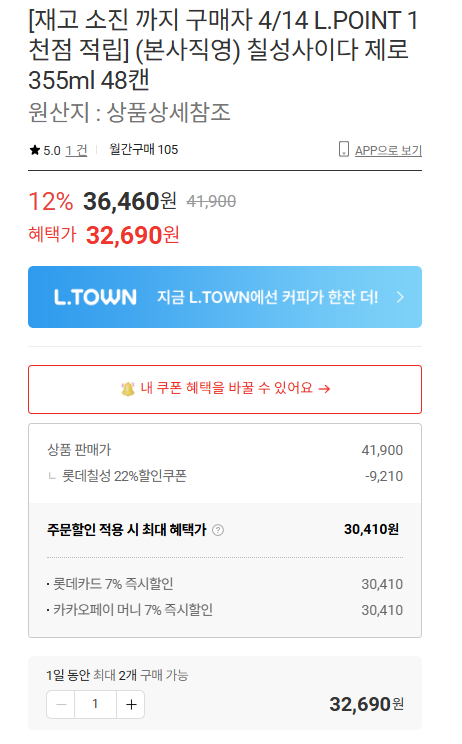Viewport: 462px width, 744px height.
Task: Click the 주문할인 적용 시 최대 혜택가 label
Action: click(x=127, y=529)
